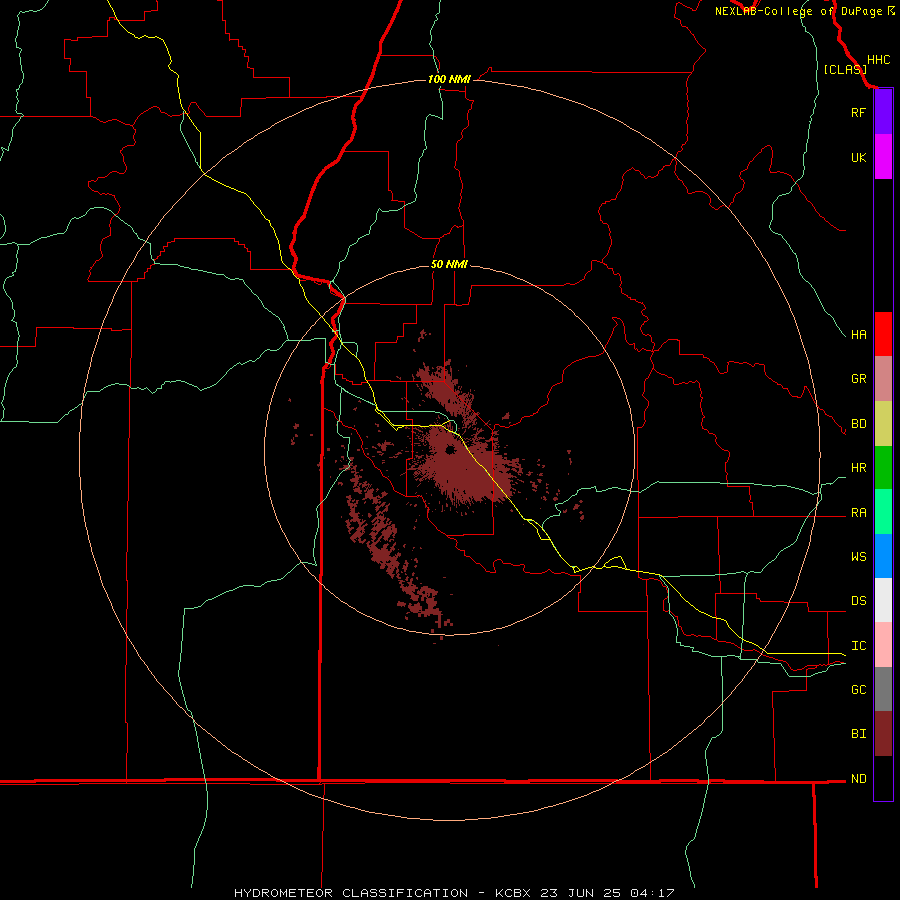
Task: Click the GR salmon legend swatch
Action: click(x=883, y=379)
